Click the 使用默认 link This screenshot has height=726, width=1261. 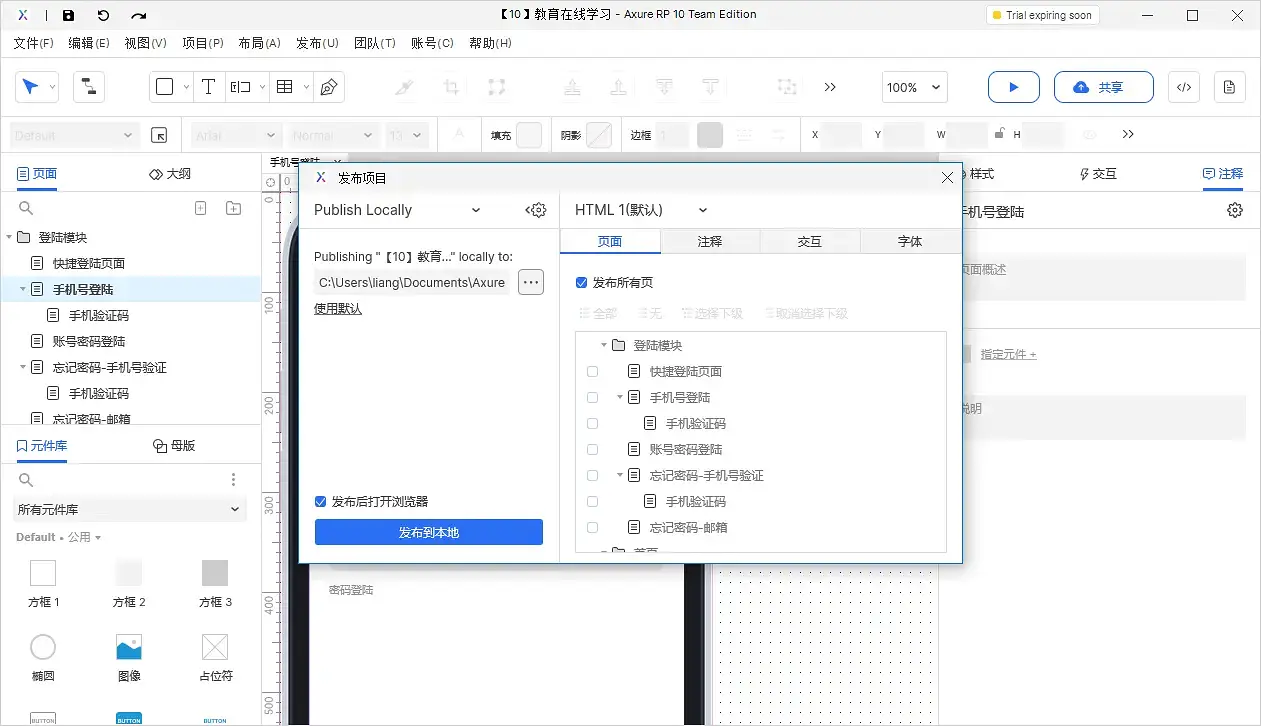coord(338,308)
